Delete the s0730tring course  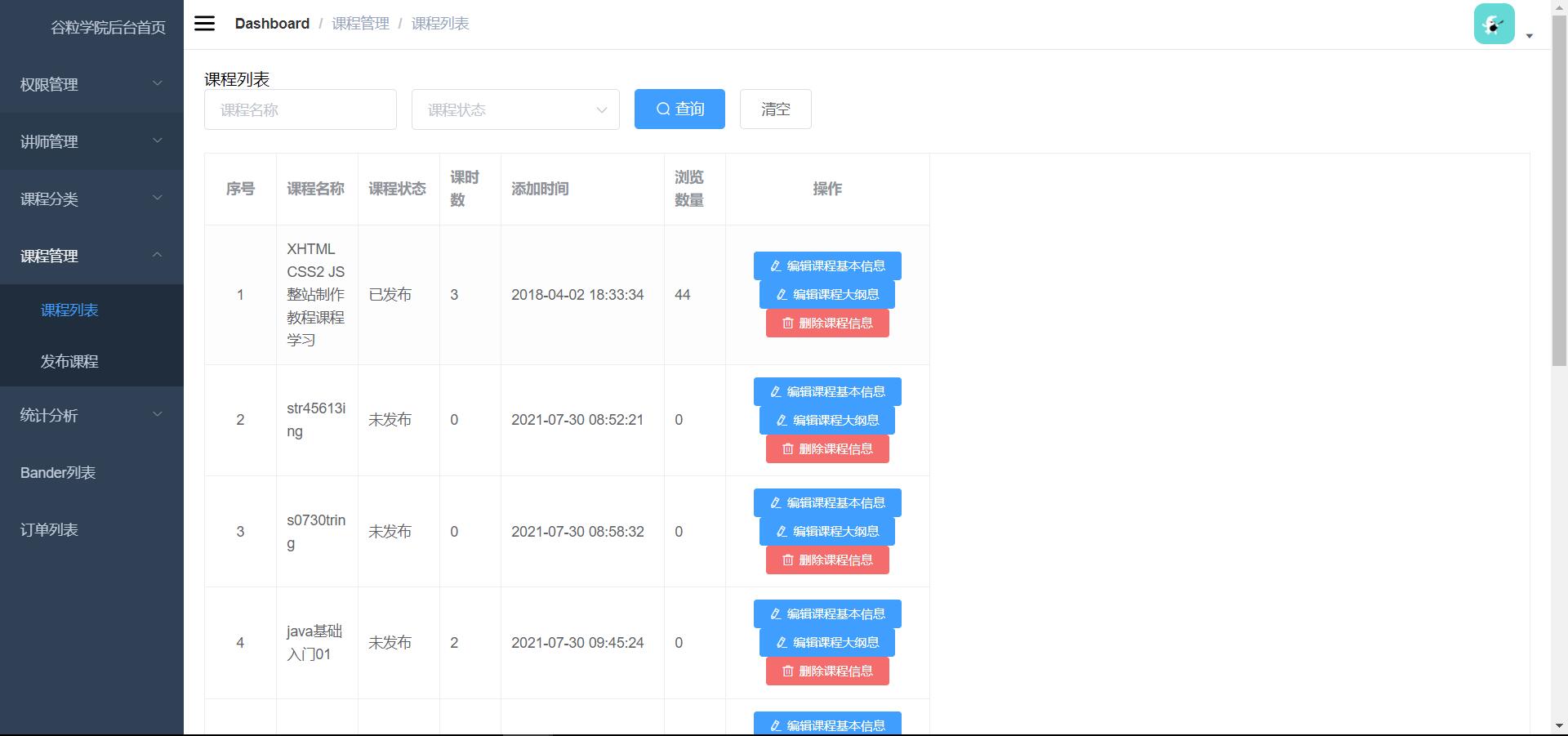tap(827, 560)
